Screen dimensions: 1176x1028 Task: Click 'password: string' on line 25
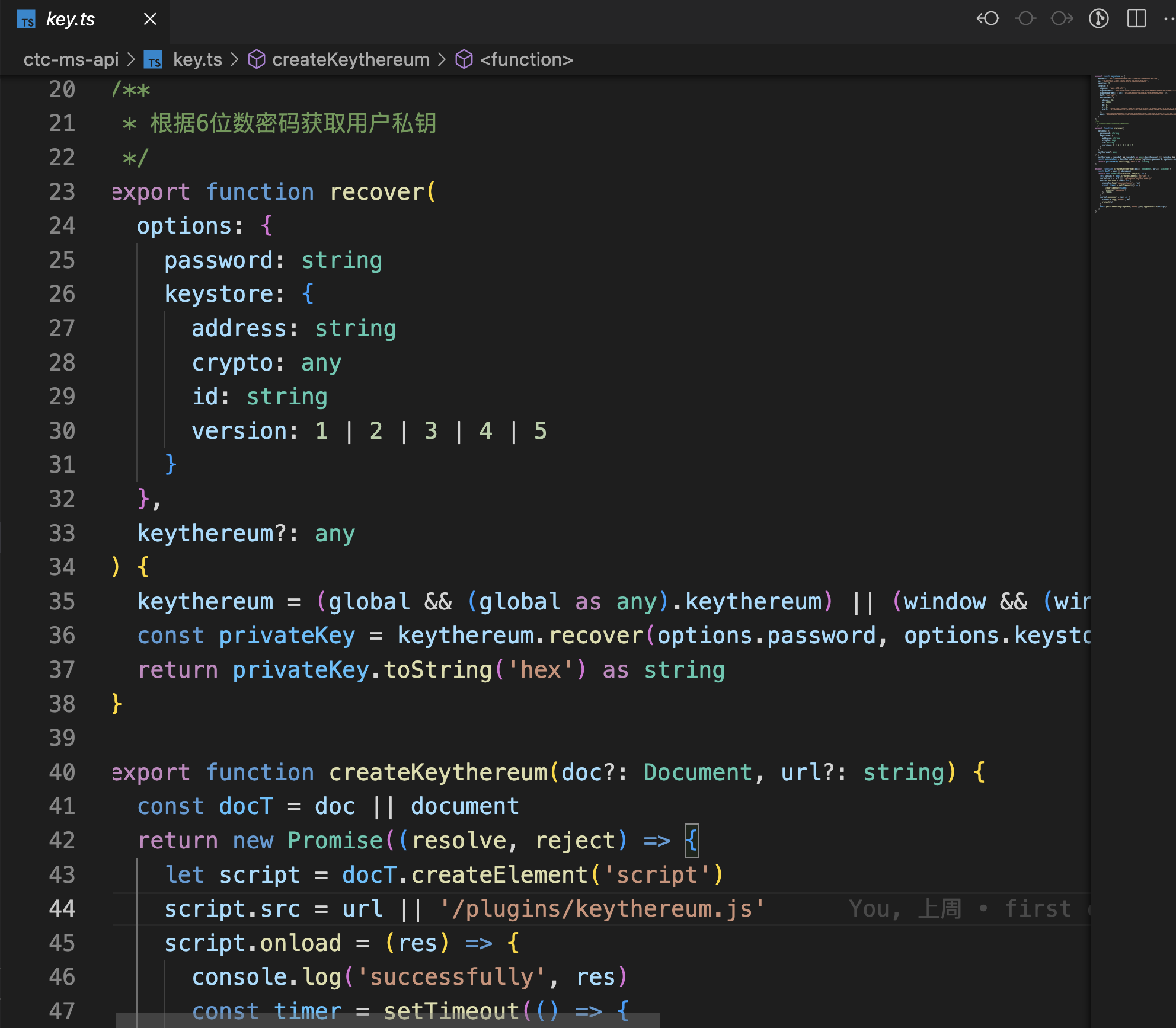coord(273,260)
